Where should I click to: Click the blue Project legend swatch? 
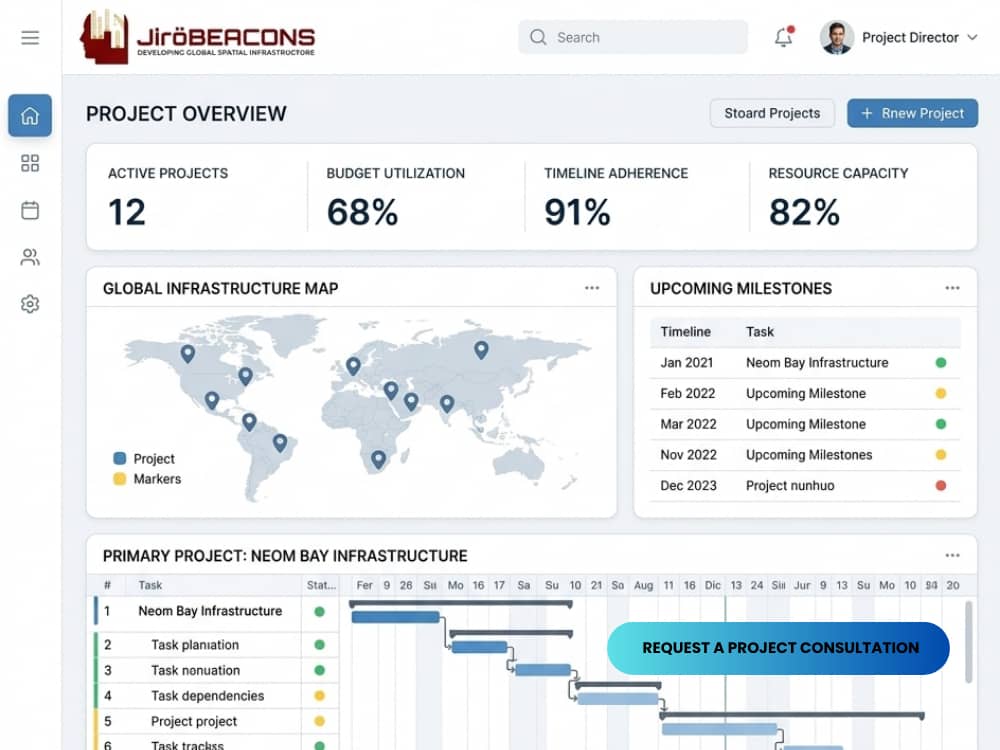click(119, 459)
